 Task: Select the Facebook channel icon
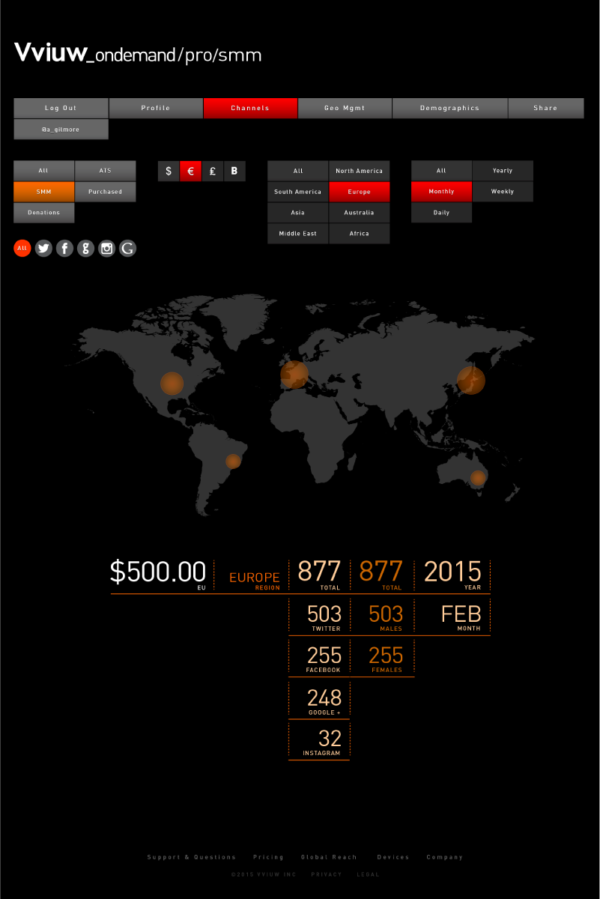[x=64, y=249]
